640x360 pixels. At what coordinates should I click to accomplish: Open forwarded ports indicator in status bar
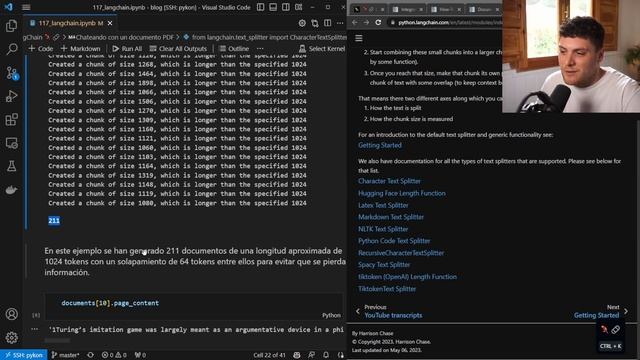(x=140, y=355)
